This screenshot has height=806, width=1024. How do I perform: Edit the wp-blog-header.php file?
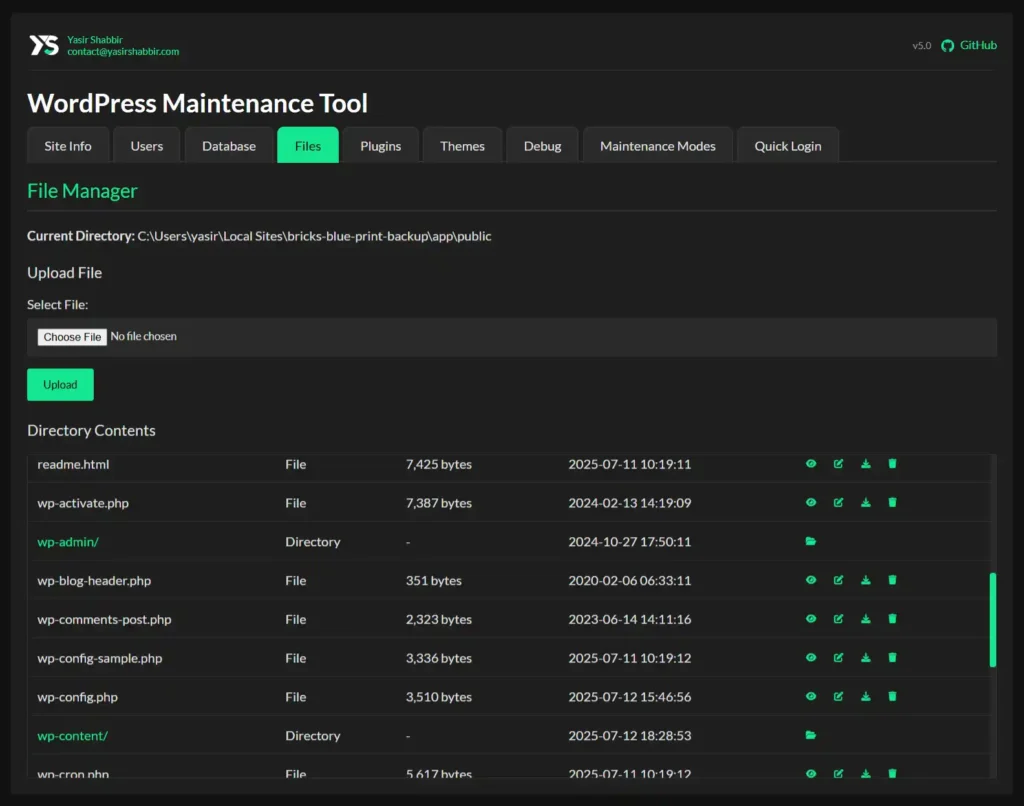point(839,580)
